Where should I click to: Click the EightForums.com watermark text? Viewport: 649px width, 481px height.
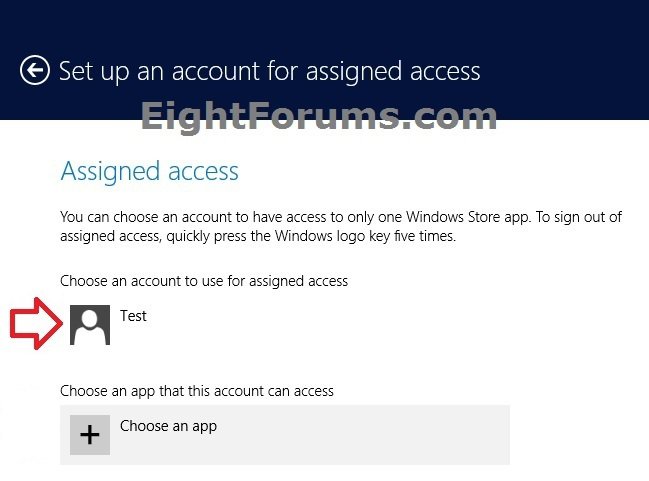click(318, 118)
